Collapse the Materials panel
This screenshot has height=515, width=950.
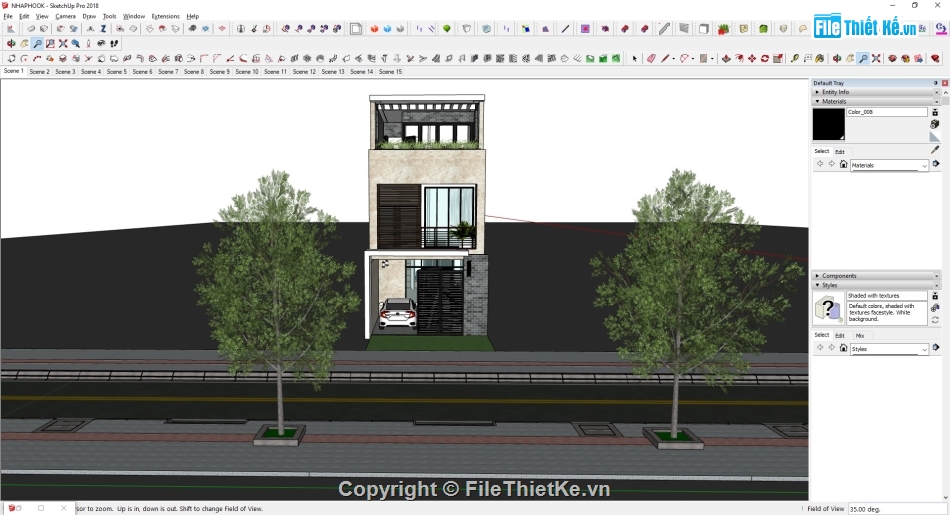[817, 102]
